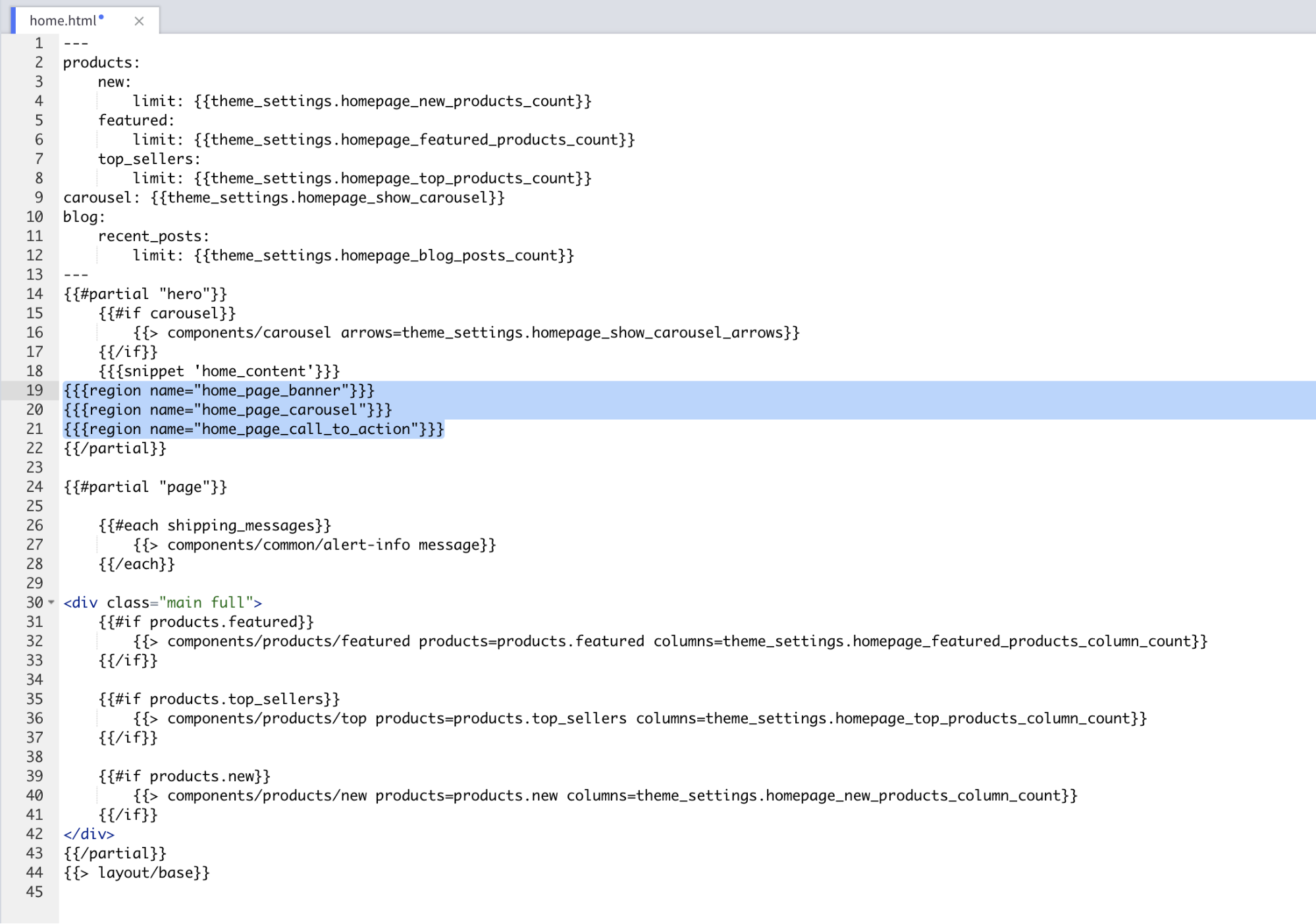This screenshot has width=1316, height=924.
Task: Click the 'featured:' key on line 5
Action: click(x=136, y=121)
